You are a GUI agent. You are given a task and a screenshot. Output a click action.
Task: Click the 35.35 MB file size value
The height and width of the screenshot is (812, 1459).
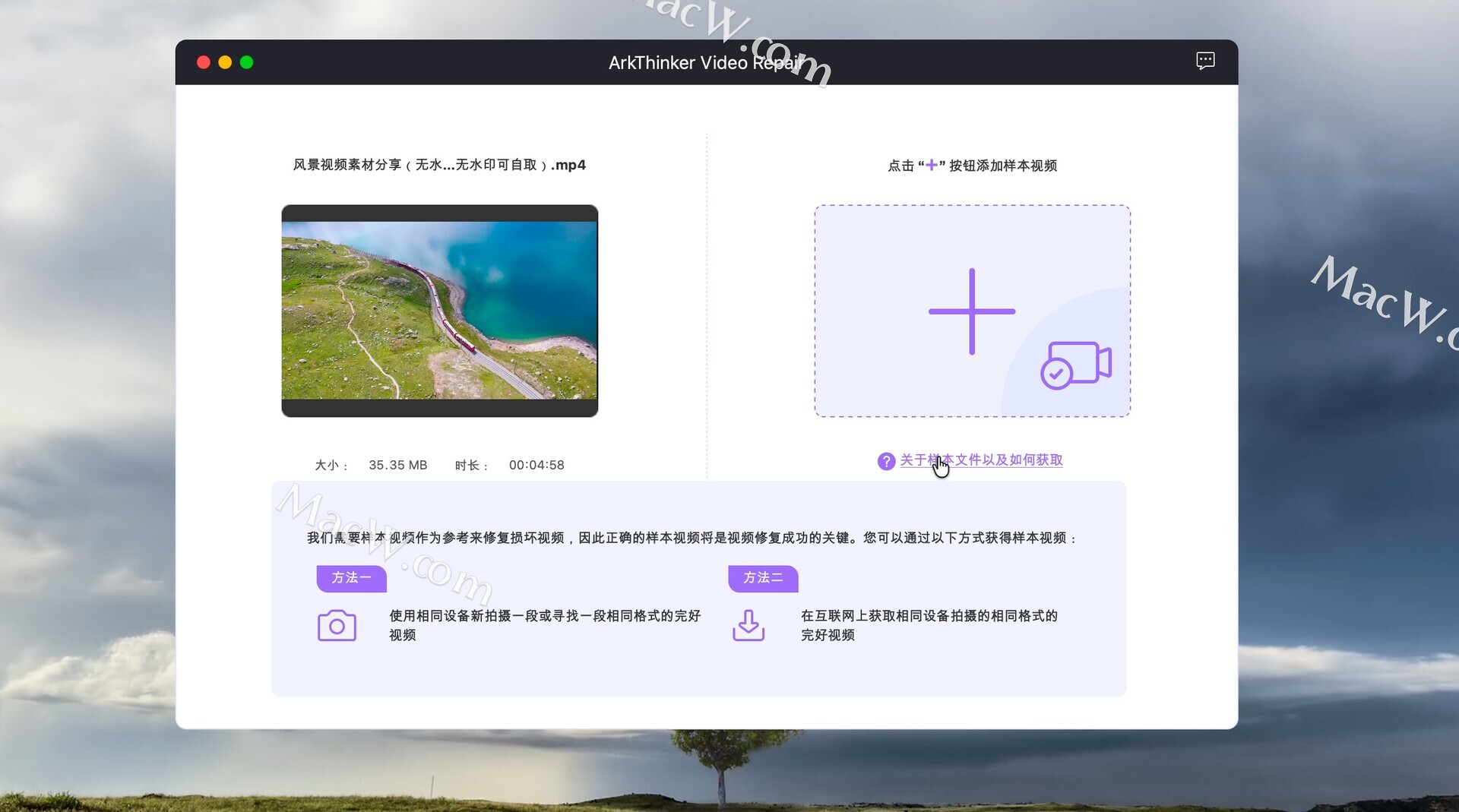click(x=397, y=465)
